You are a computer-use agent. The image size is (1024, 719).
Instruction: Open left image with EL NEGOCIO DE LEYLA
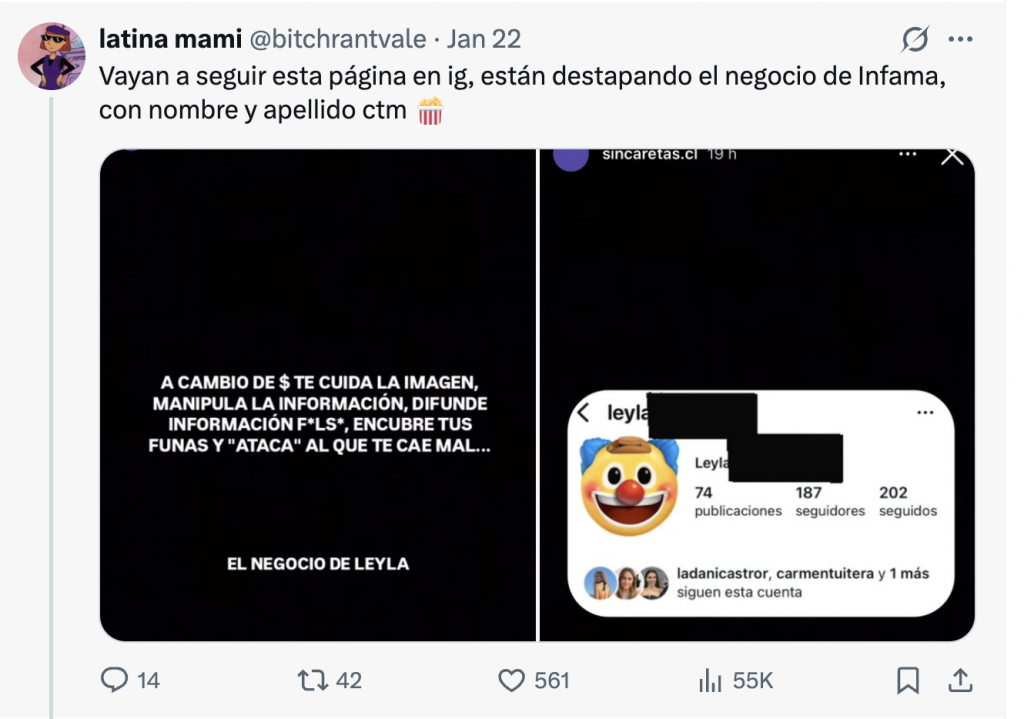coord(318,395)
